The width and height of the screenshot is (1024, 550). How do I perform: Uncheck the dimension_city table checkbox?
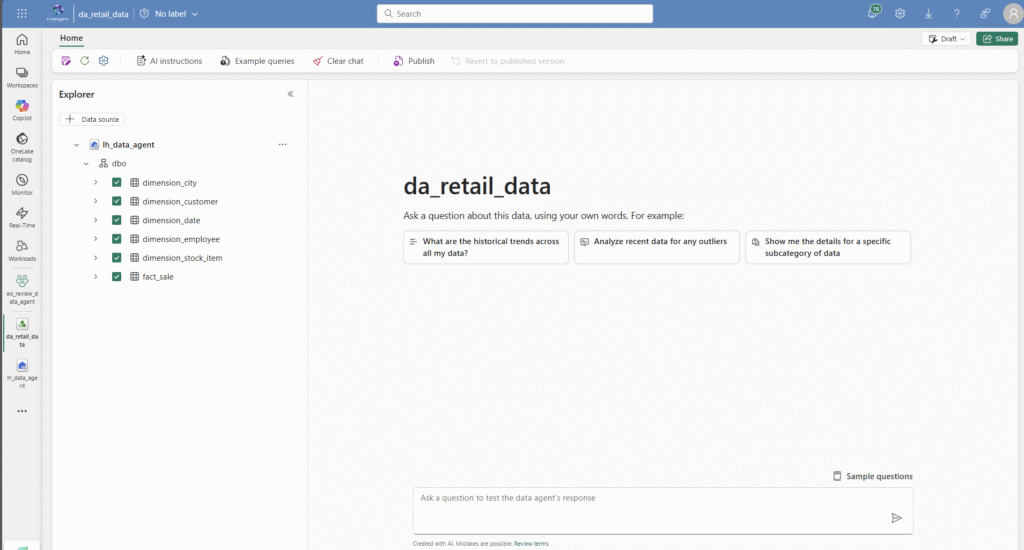[116, 182]
